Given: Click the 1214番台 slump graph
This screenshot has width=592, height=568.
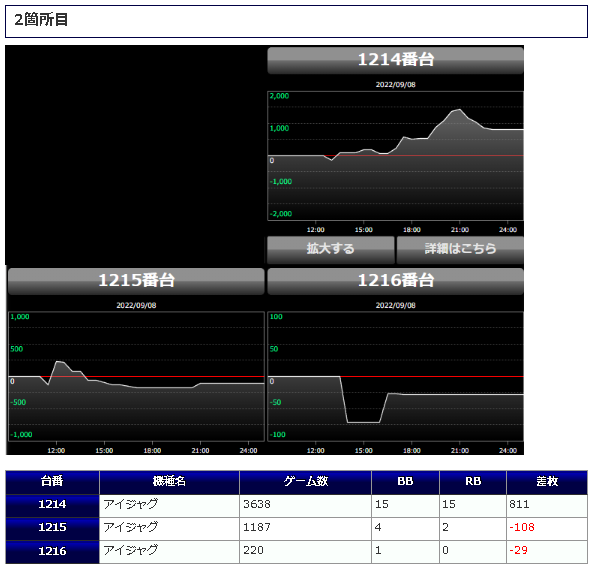Looking at the screenshot, I should [395, 156].
